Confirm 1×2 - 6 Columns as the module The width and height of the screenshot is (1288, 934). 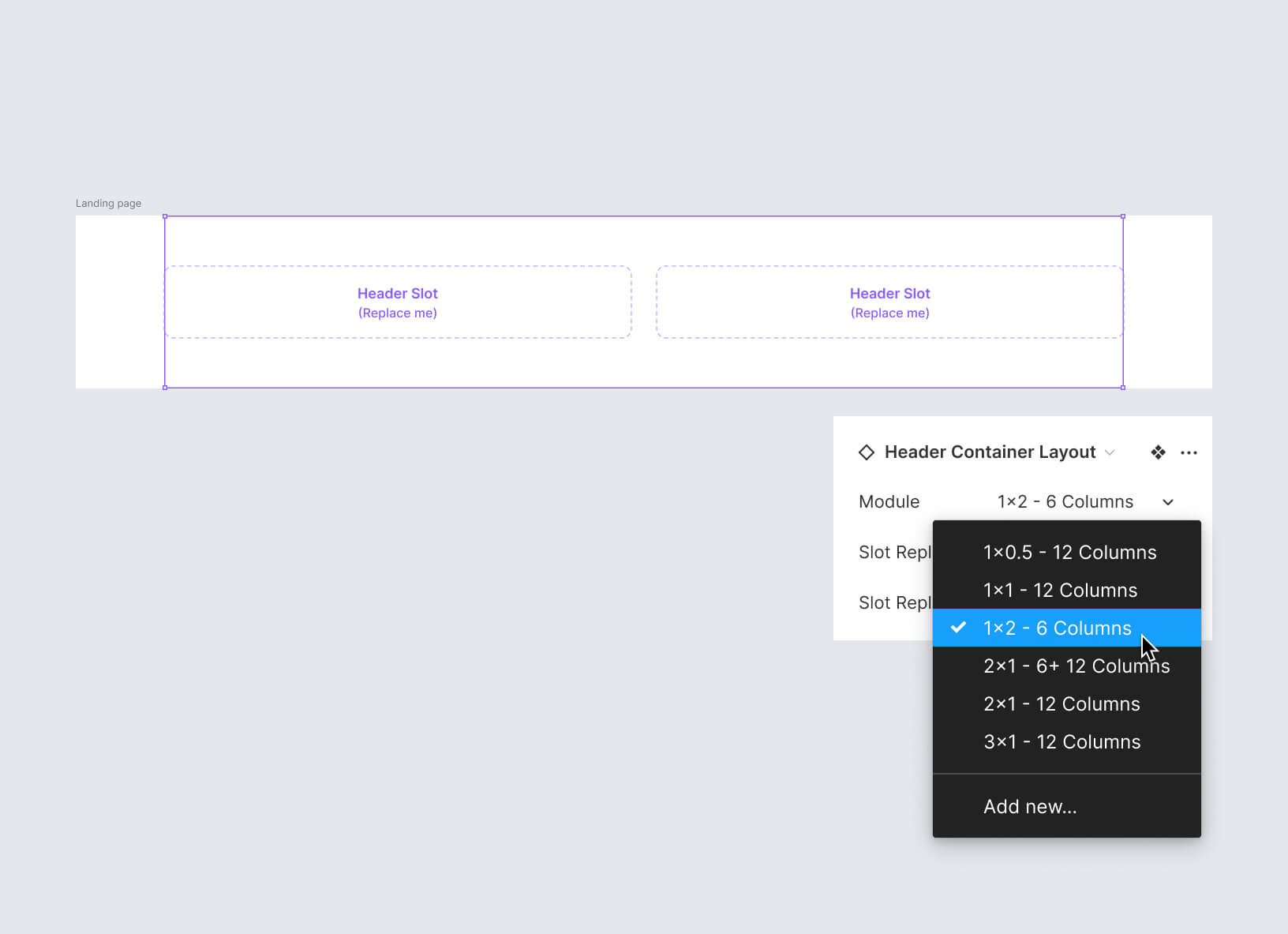pyautogui.click(x=1058, y=628)
